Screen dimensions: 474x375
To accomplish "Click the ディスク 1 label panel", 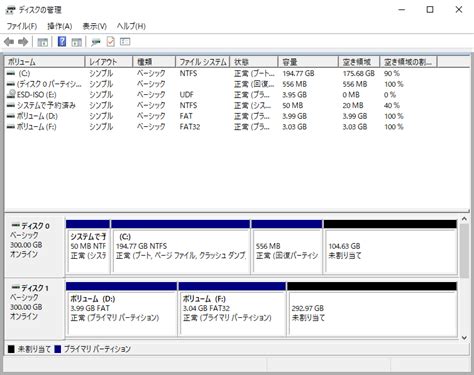I will coord(34,309).
